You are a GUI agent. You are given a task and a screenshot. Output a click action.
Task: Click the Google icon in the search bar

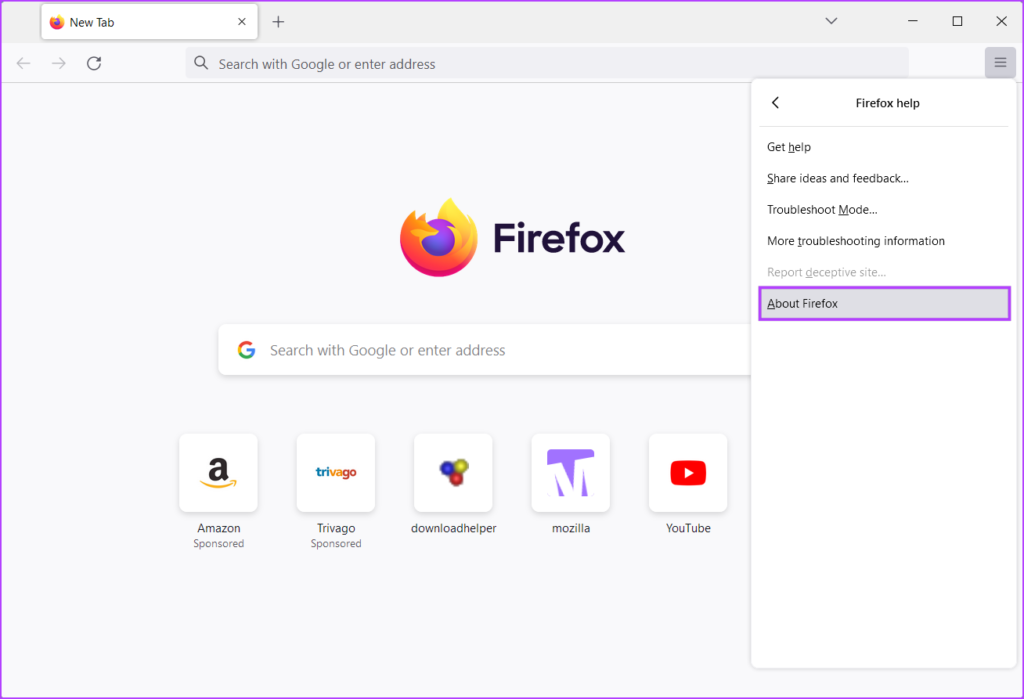tap(246, 349)
